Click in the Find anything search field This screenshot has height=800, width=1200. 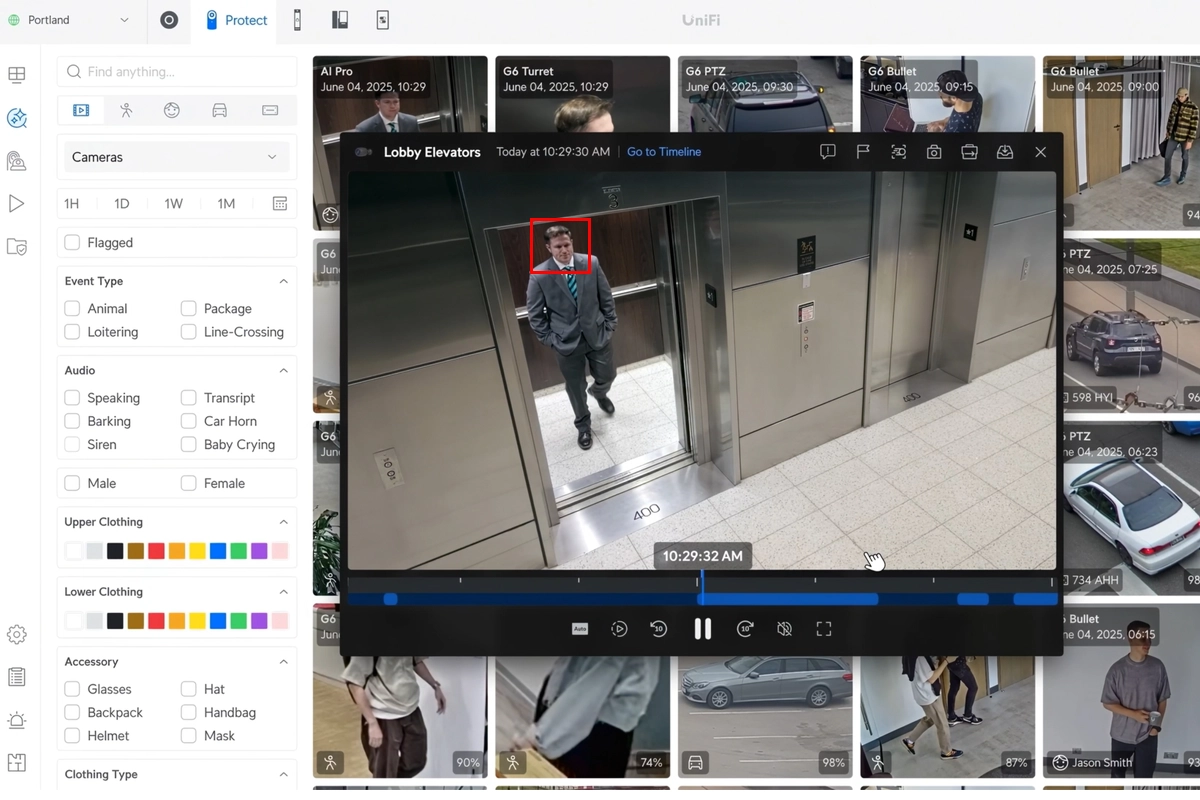pos(177,72)
